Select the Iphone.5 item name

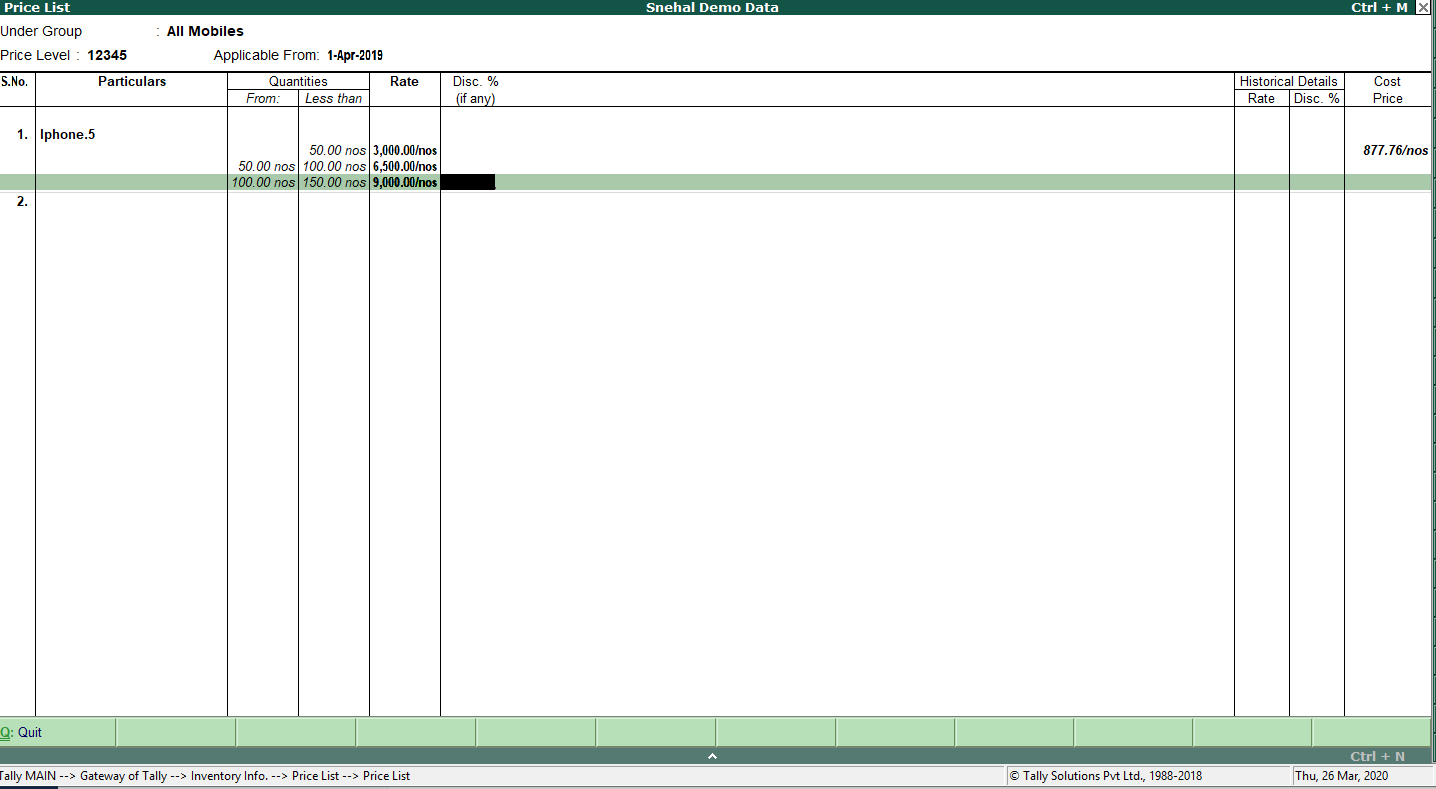point(68,134)
